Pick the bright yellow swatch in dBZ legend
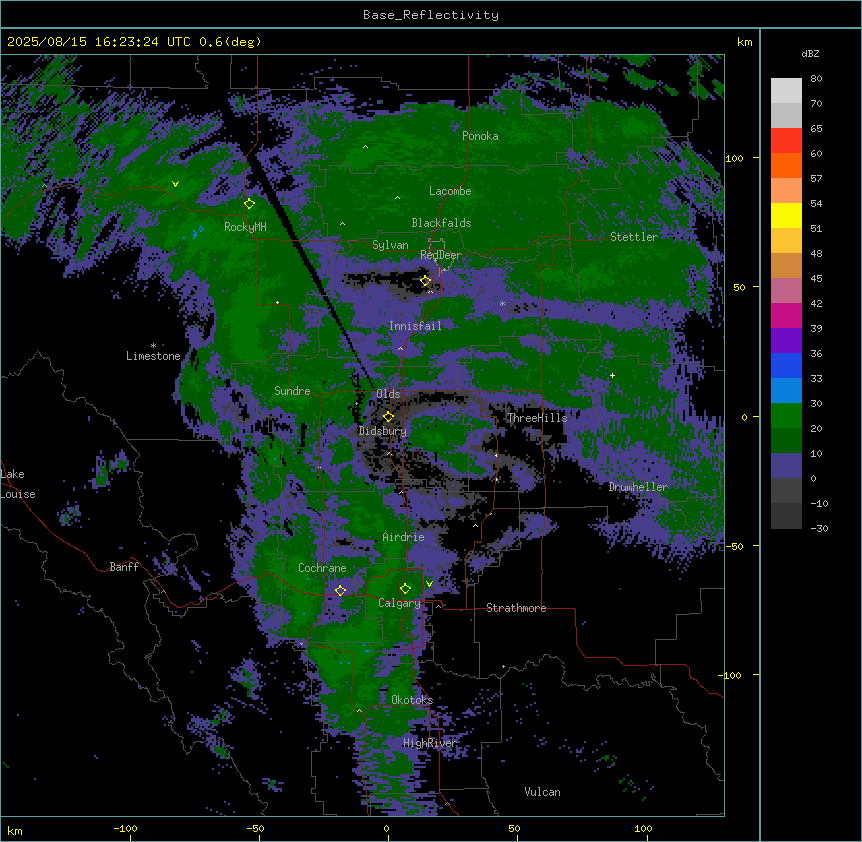 pos(786,216)
